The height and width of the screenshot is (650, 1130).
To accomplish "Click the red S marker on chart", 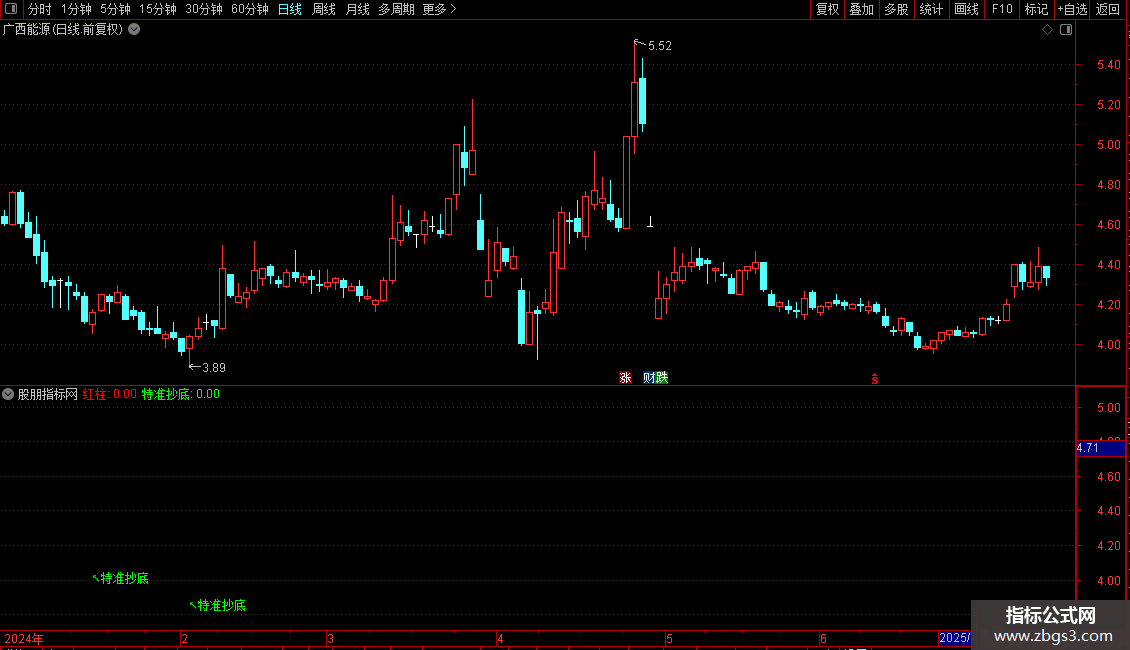I will pos(874,379).
